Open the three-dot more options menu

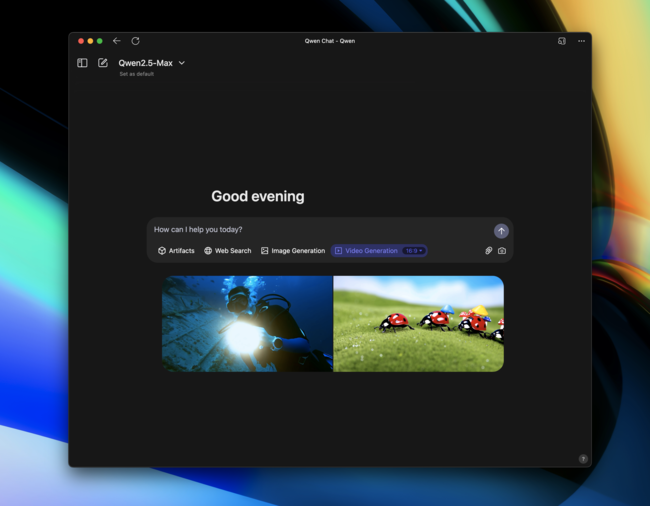581,41
